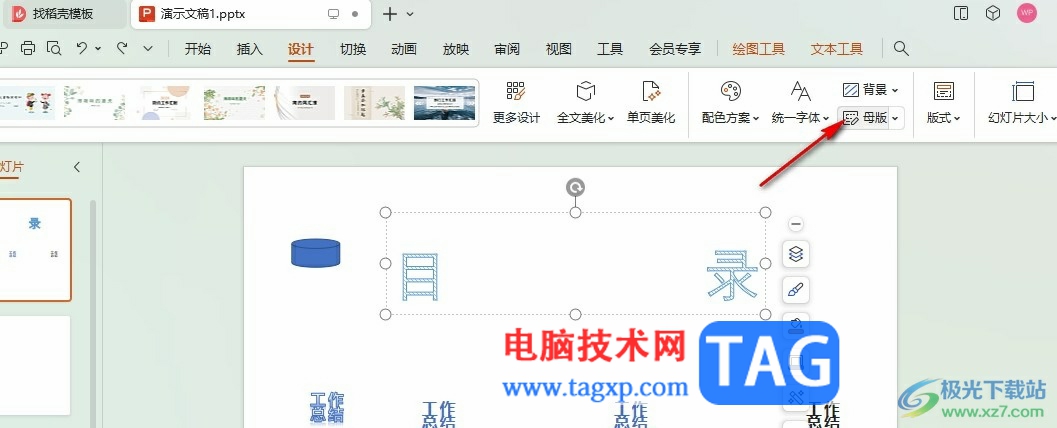Image resolution: width=1057 pixels, height=428 pixels.
Task: Open 版式 layout dropdown
Action: click(943, 102)
